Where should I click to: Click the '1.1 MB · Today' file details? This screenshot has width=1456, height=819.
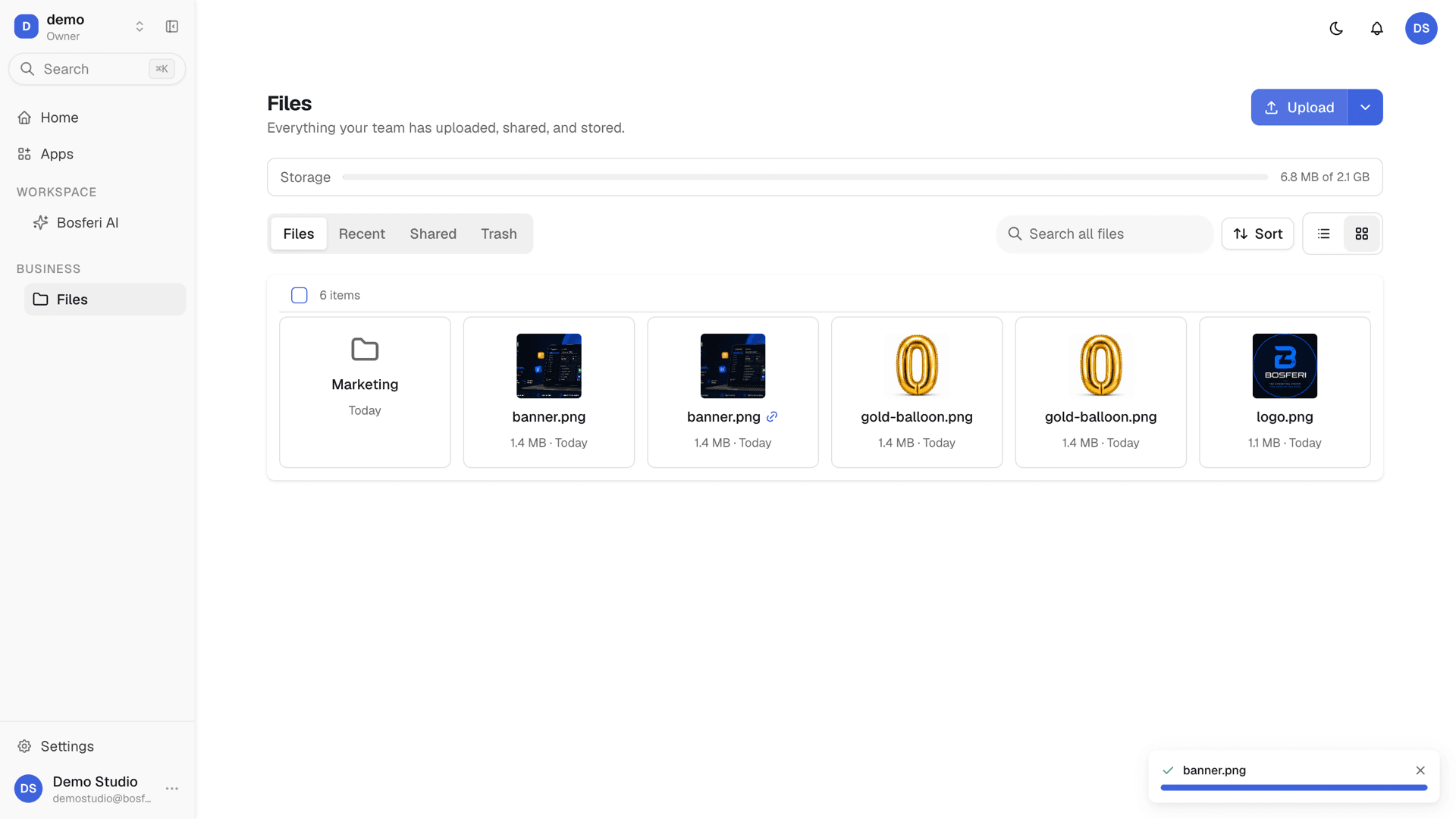click(x=1285, y=443)
